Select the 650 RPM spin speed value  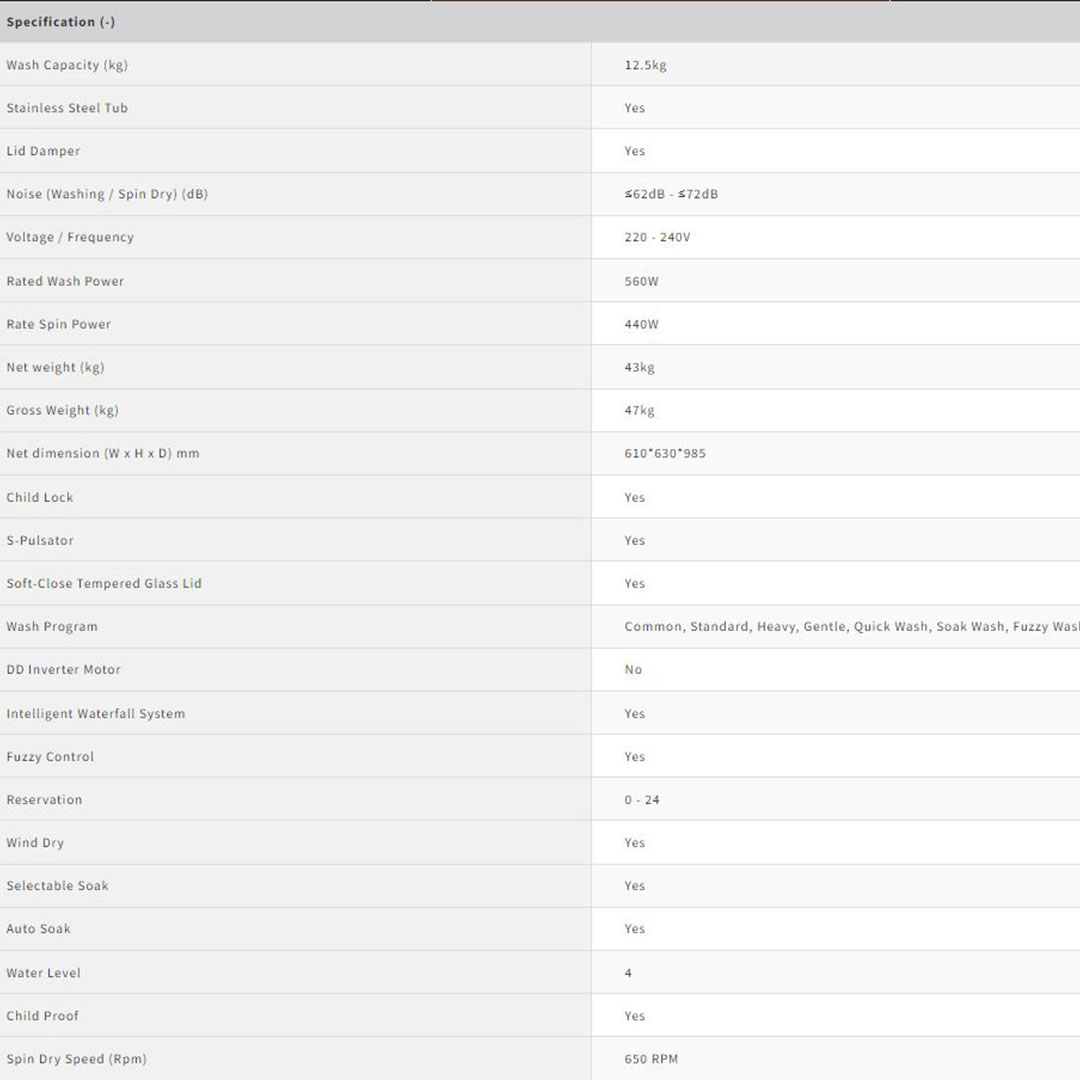651,1058
